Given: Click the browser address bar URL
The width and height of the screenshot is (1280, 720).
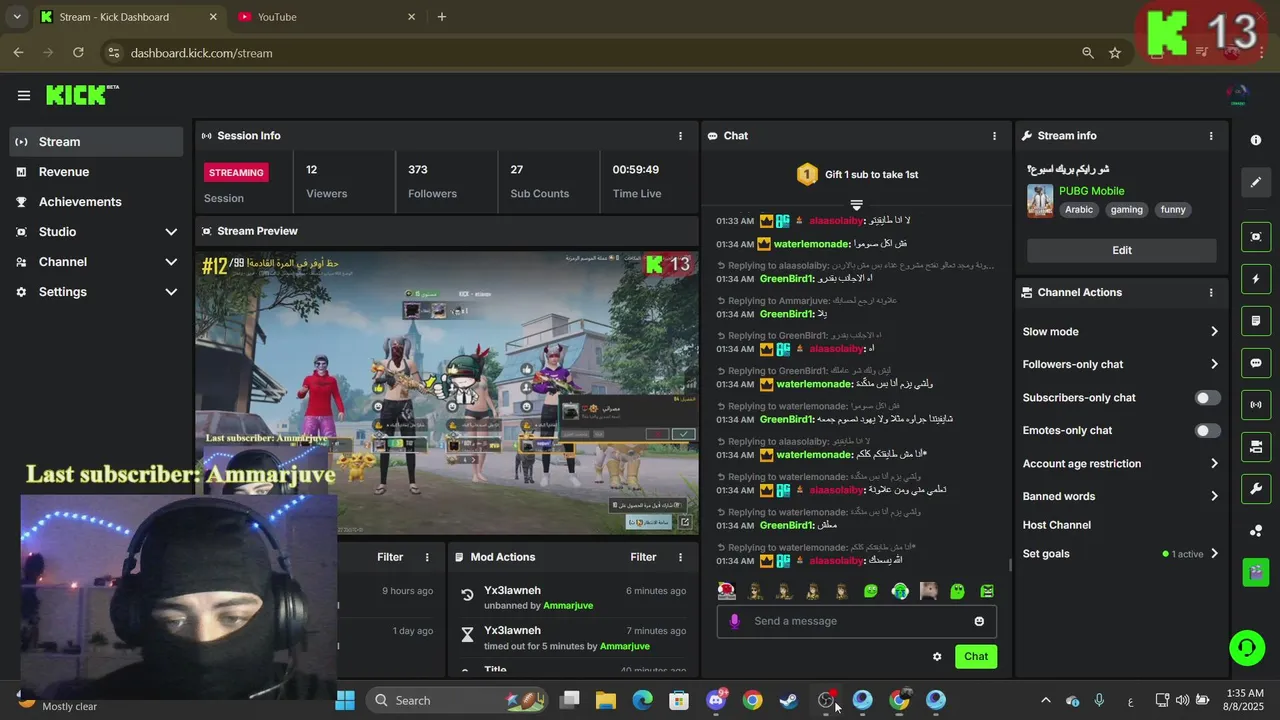Looking at the screenshot, I should point(201,53).
